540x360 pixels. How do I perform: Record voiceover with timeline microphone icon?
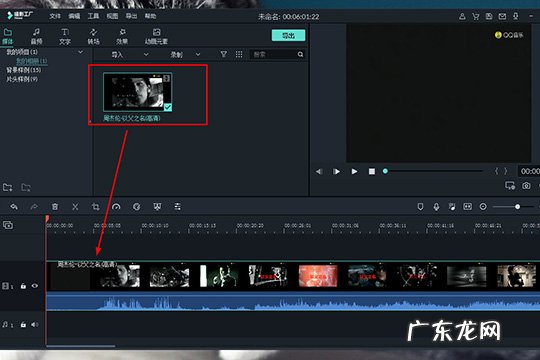point(436,207)
